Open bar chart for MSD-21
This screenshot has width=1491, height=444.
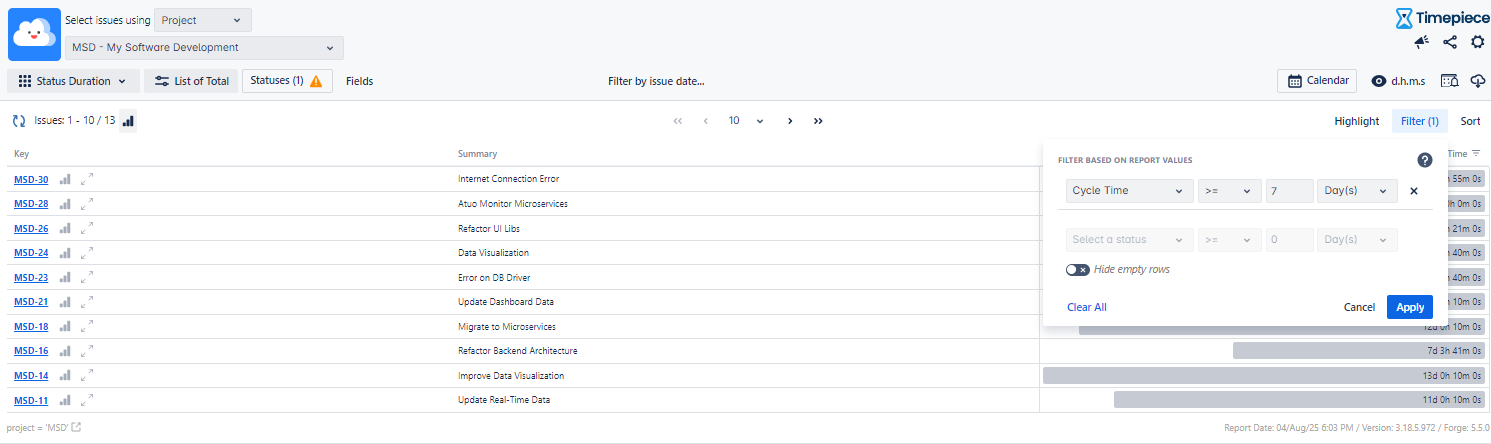click(65, 302)
